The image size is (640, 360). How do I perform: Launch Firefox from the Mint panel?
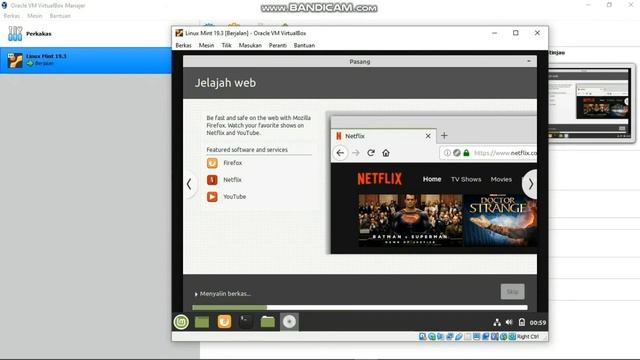coord(224,322)
